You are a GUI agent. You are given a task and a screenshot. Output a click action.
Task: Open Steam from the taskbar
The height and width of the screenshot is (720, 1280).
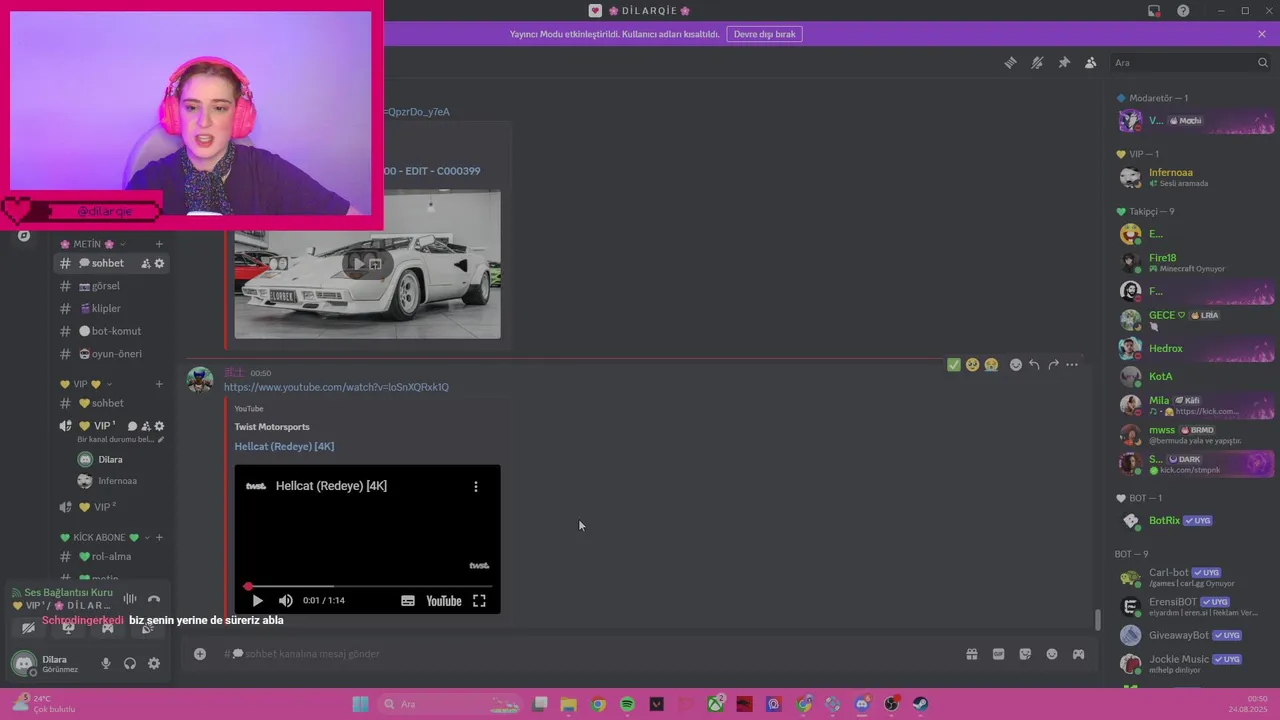pyautogui.click(x=920, y=704)
